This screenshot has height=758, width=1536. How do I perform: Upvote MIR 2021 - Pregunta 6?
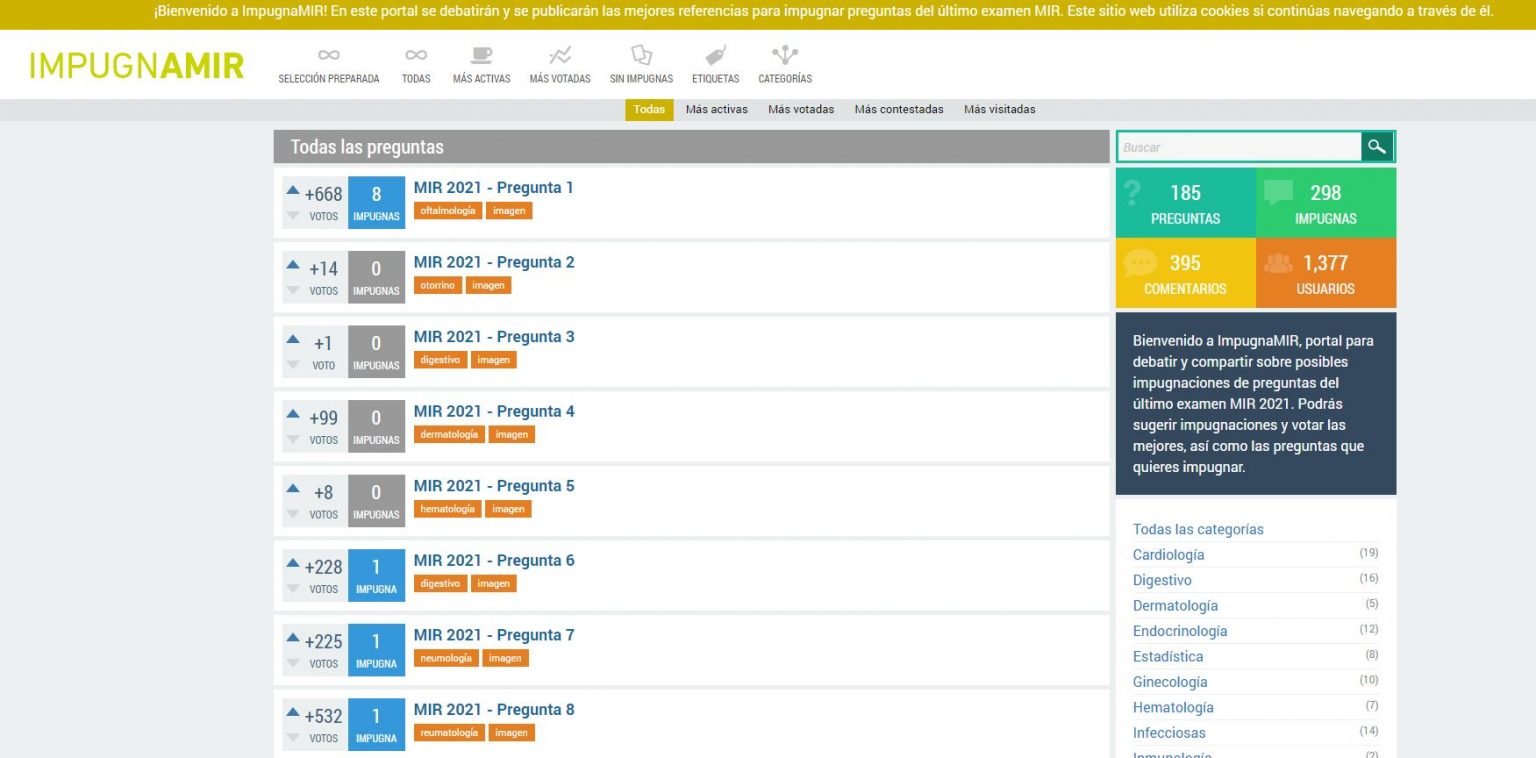click(293, 562)
